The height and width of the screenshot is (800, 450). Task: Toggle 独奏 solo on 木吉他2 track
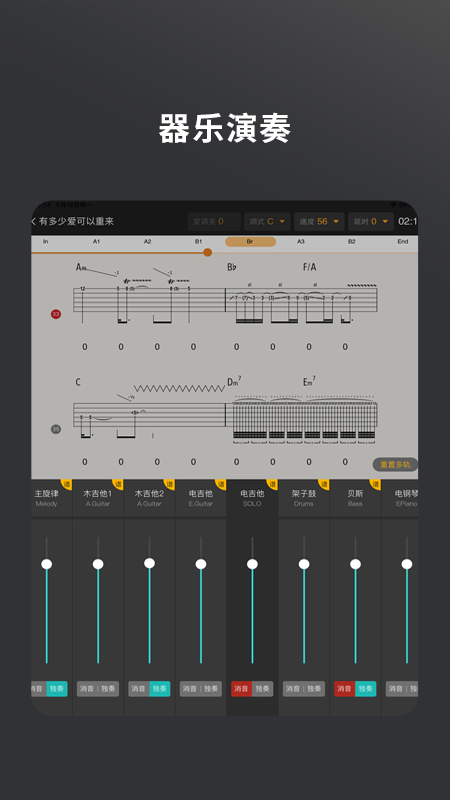pos(160,689)
